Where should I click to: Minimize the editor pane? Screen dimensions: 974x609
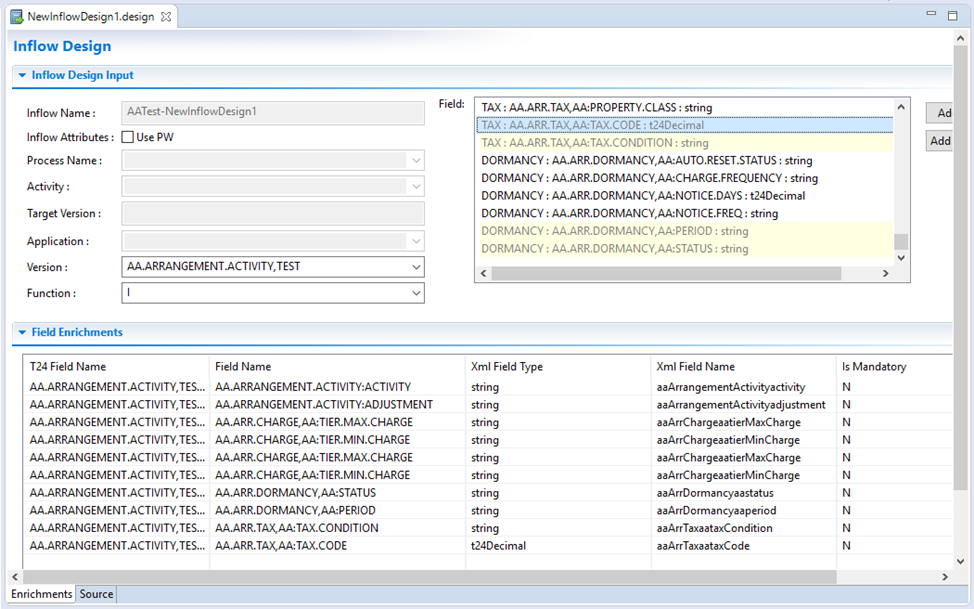click(x=929, y=15)
